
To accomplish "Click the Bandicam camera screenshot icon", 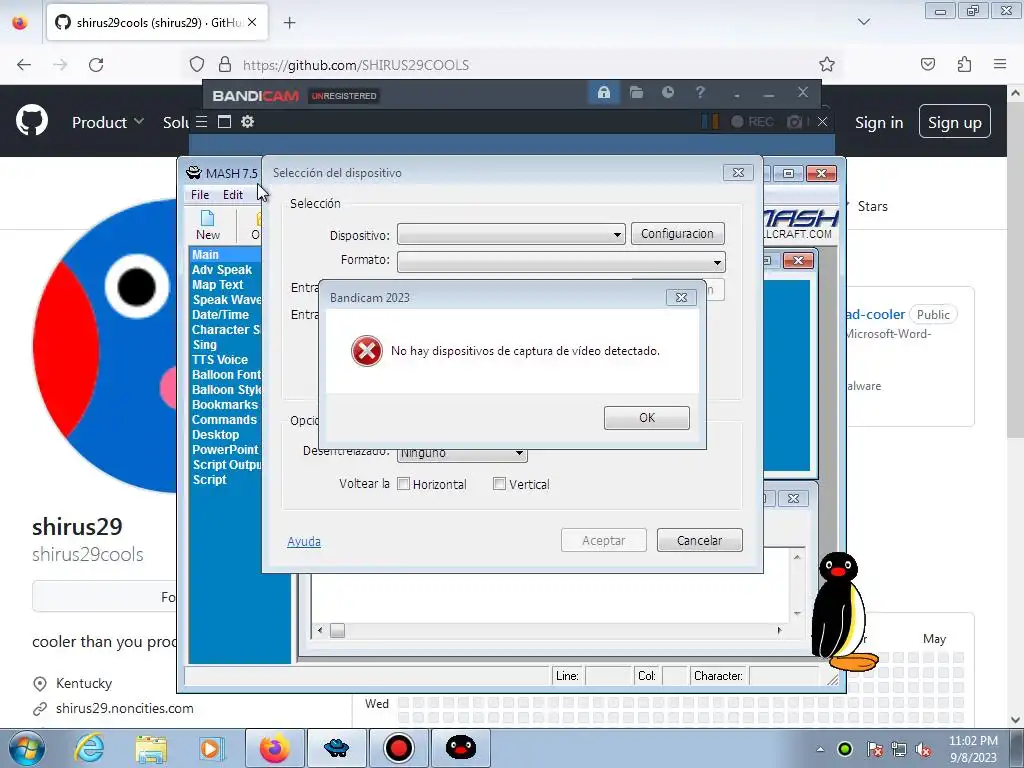I will pos(794,121).
